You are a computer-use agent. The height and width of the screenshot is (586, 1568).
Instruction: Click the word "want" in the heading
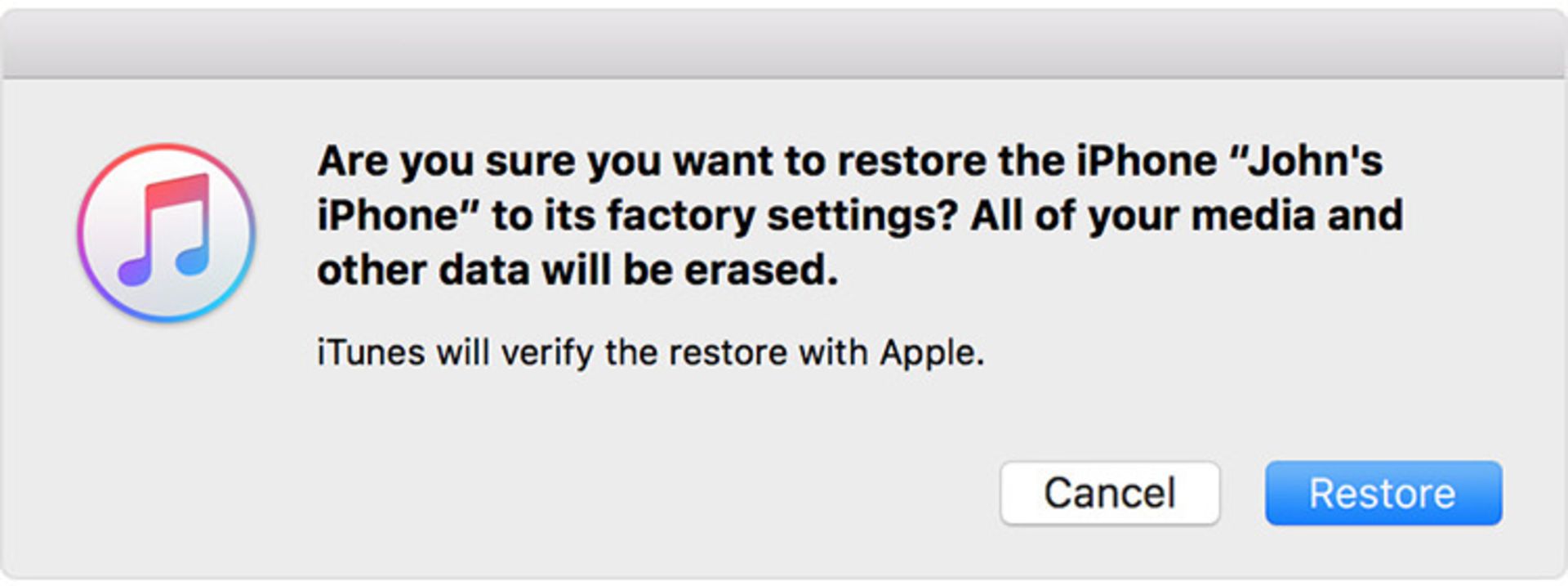pyautogui.click(x=725, y=161)
